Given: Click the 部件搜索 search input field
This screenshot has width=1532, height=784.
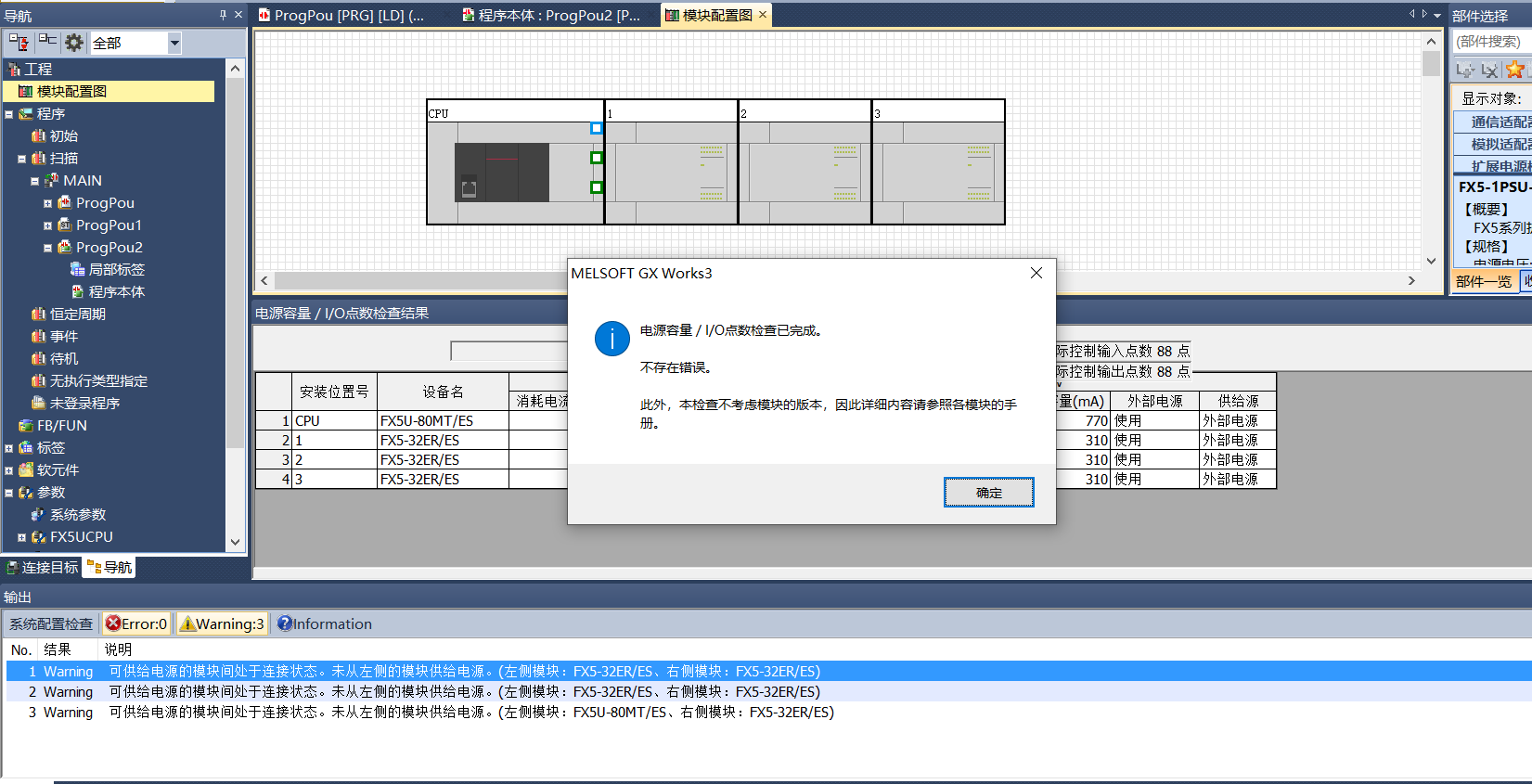Looking at the screenshot, I should 1490,42.
